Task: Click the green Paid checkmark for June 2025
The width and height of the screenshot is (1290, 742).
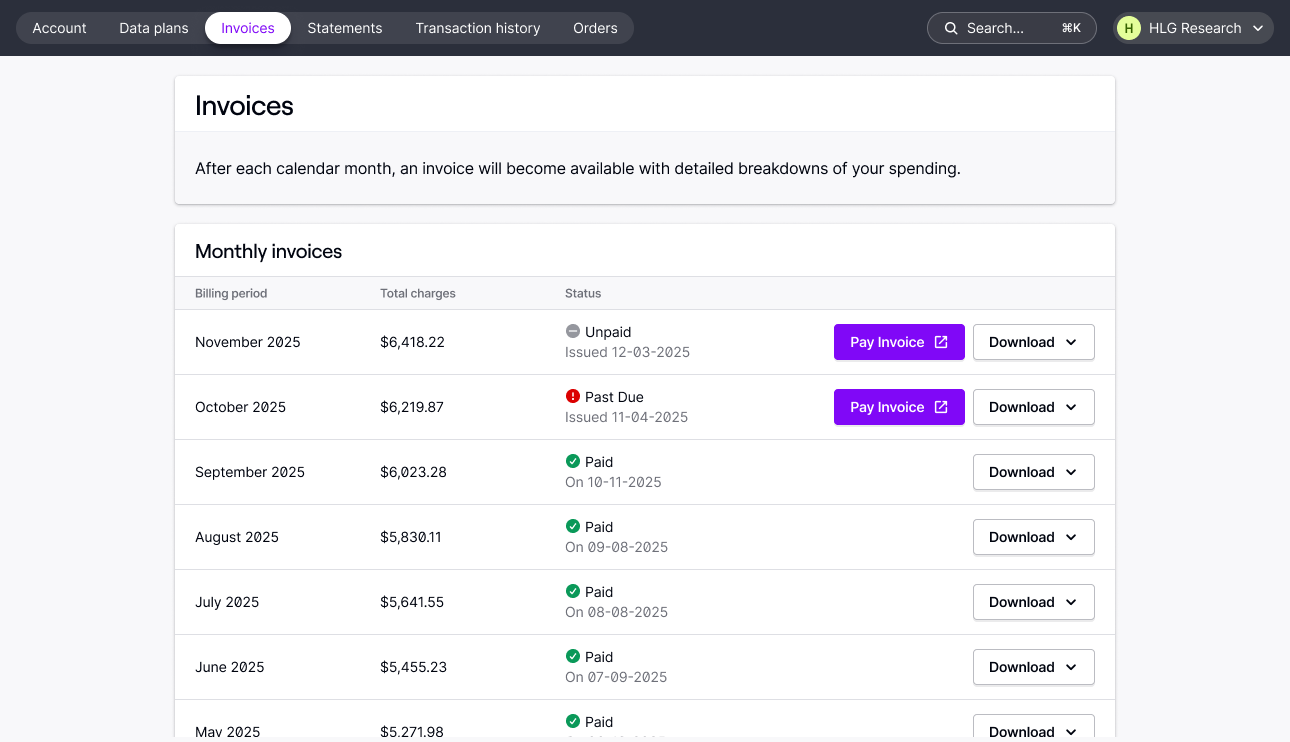Action: coord(573,656)
